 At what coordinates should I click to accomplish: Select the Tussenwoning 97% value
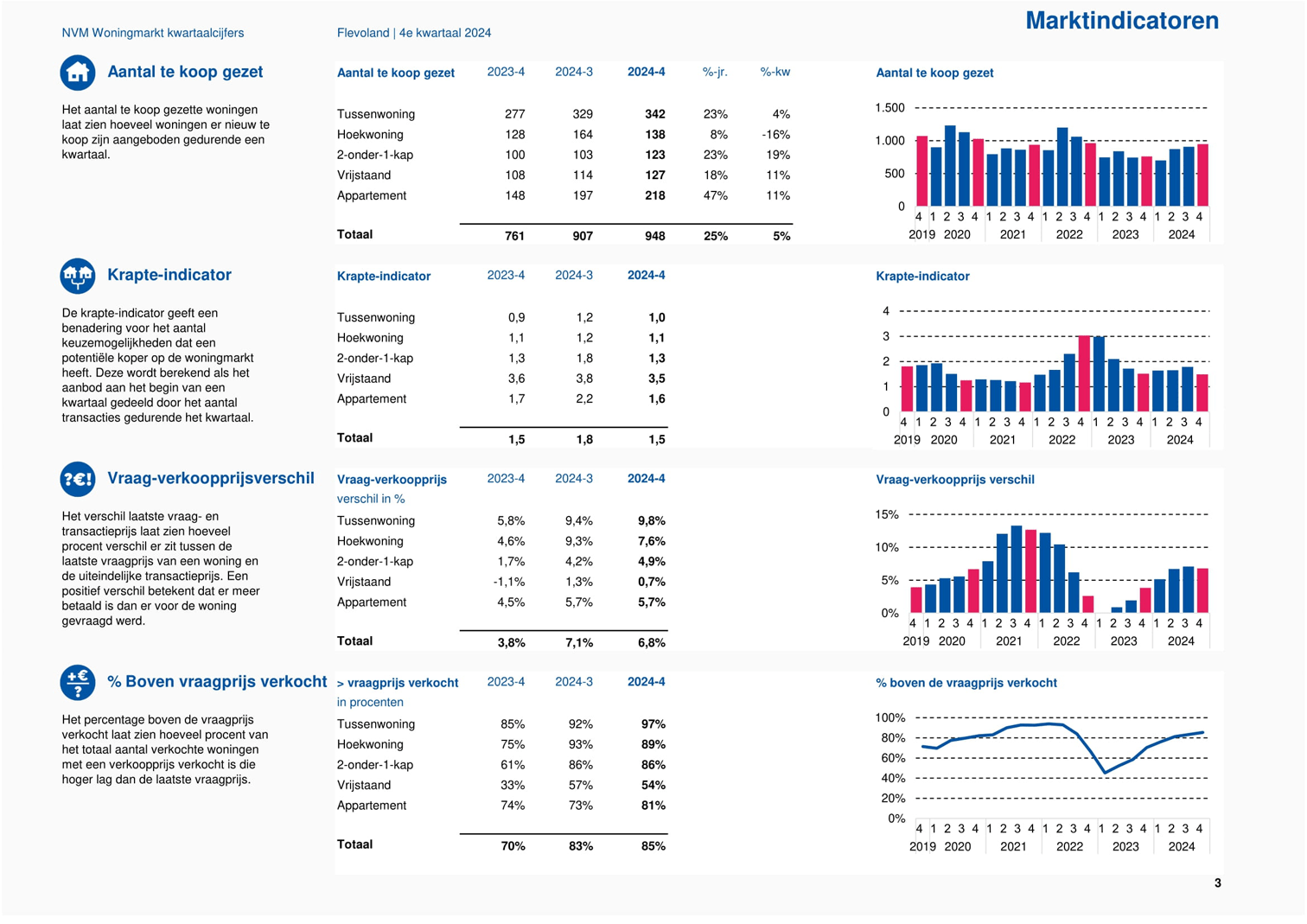click(x=653, y=724)
